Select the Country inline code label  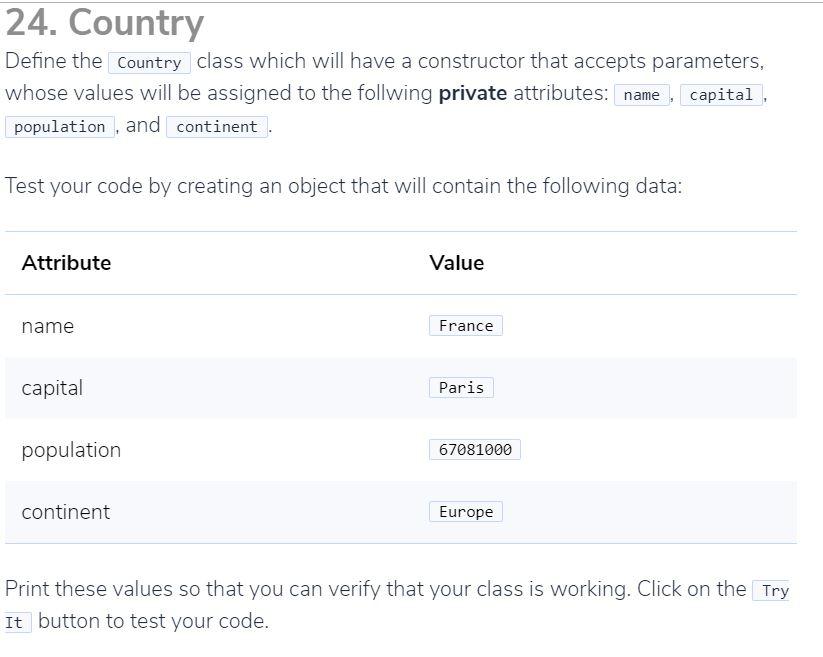pyautogui.click(x=150, y=62)
